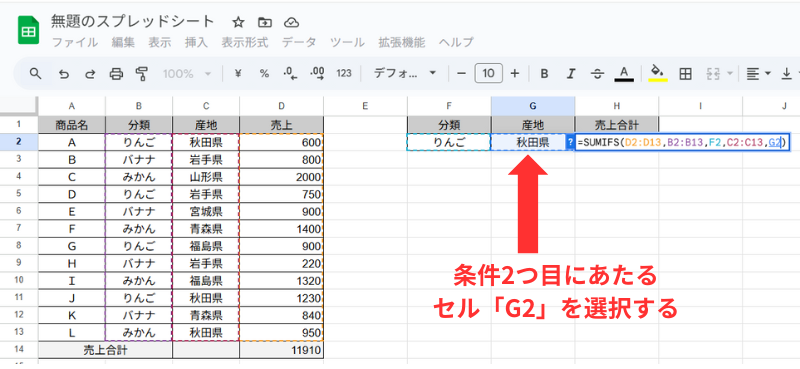Click the font size field showing 10
This screenshot has height=369, width=800.
pos(488,73)
